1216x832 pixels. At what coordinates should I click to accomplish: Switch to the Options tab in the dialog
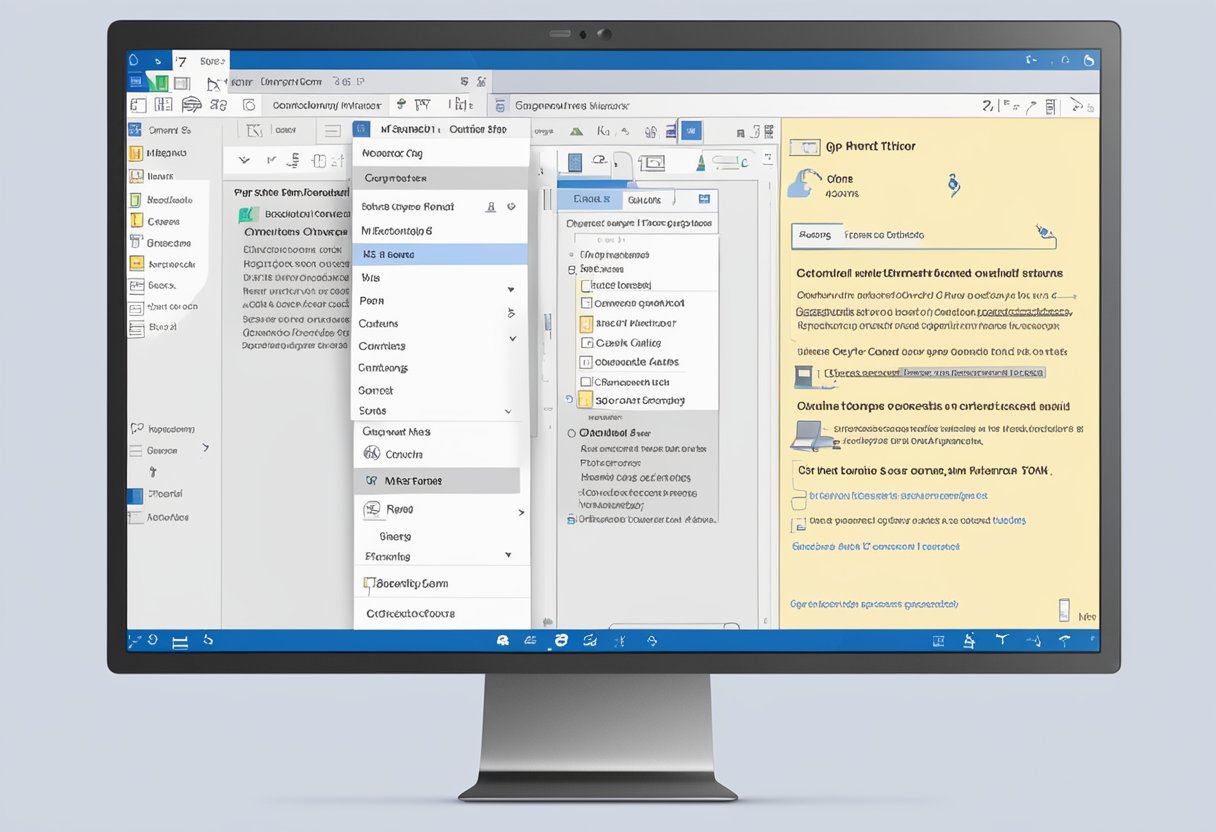645,198
